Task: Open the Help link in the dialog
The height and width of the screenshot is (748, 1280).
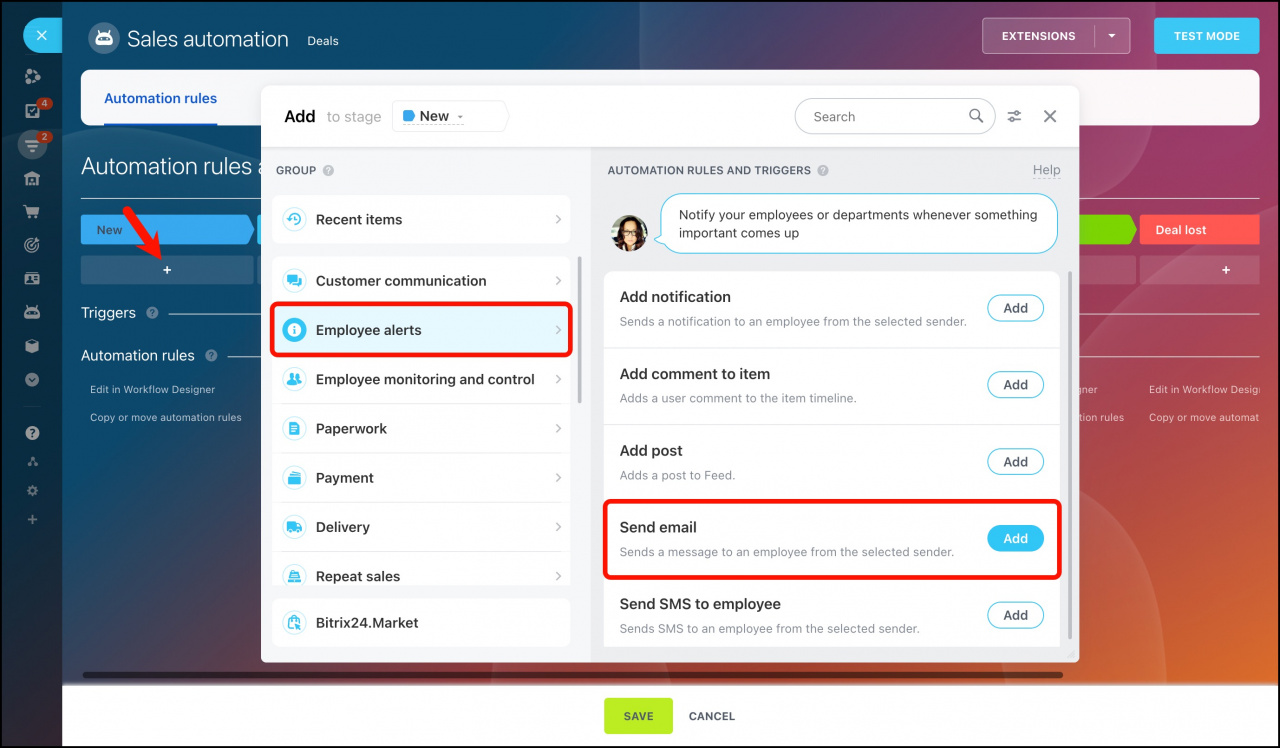Action: [1046, 170]
